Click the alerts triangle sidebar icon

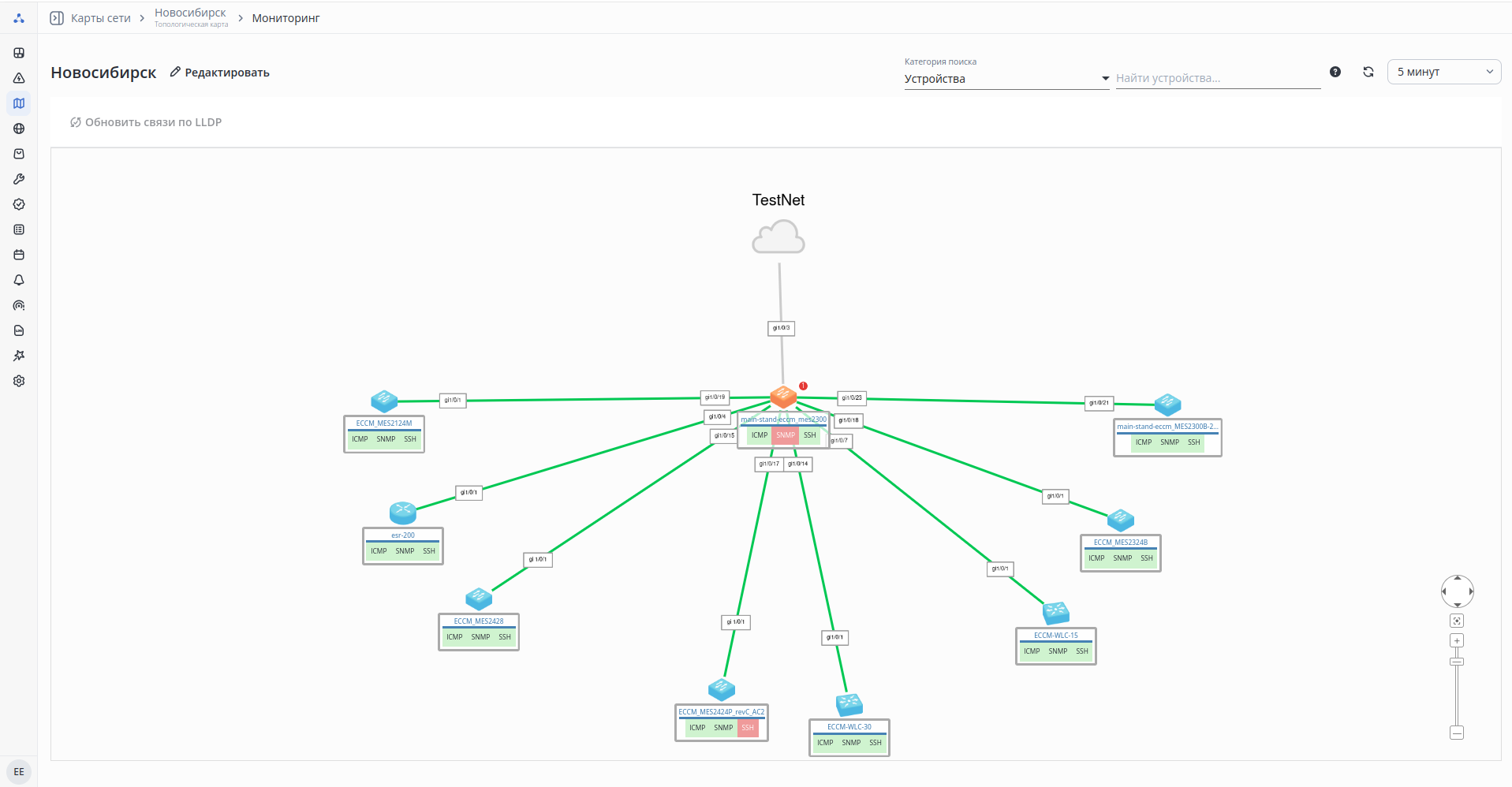coord(19,78)
